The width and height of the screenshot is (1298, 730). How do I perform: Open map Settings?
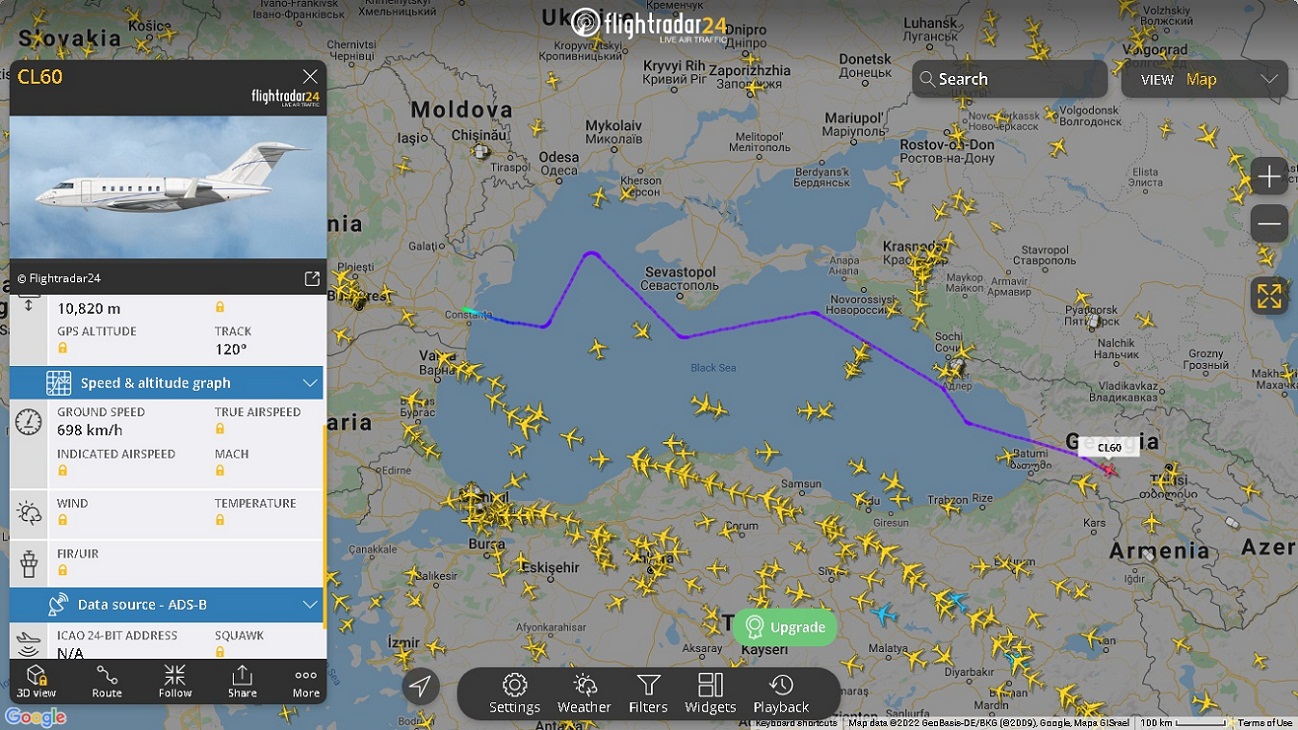coord(515,693)
